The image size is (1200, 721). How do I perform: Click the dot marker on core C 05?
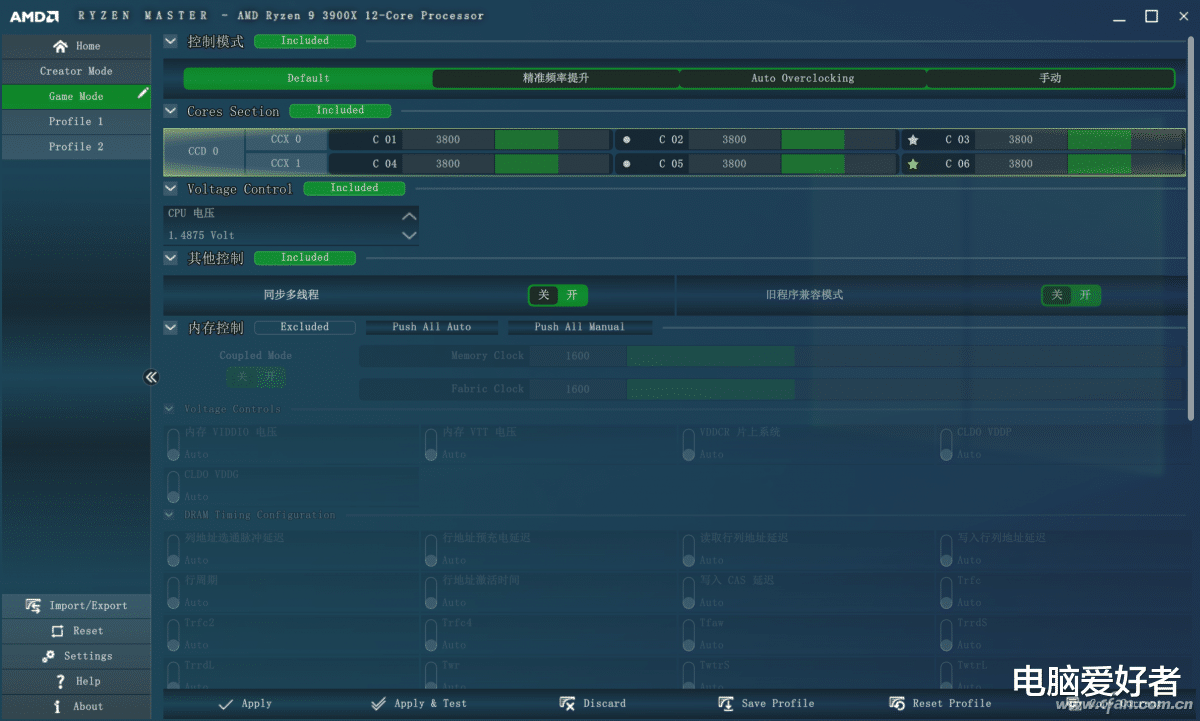pyautogui.click(x=627, y=164)
